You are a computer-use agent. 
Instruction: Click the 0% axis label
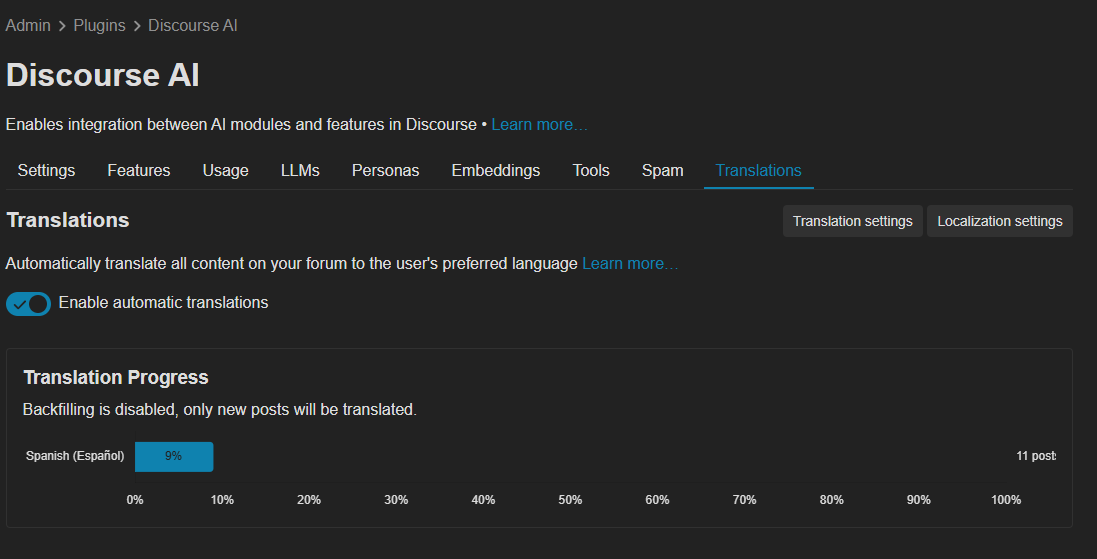pos(135,500)
